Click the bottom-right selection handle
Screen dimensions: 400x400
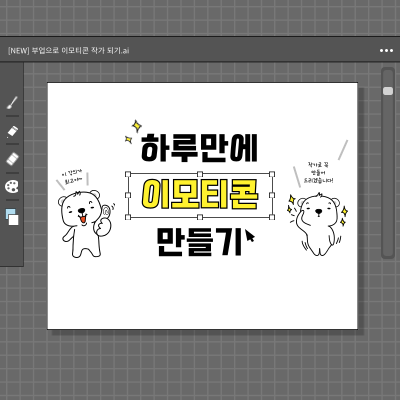(x=272, y=217)
